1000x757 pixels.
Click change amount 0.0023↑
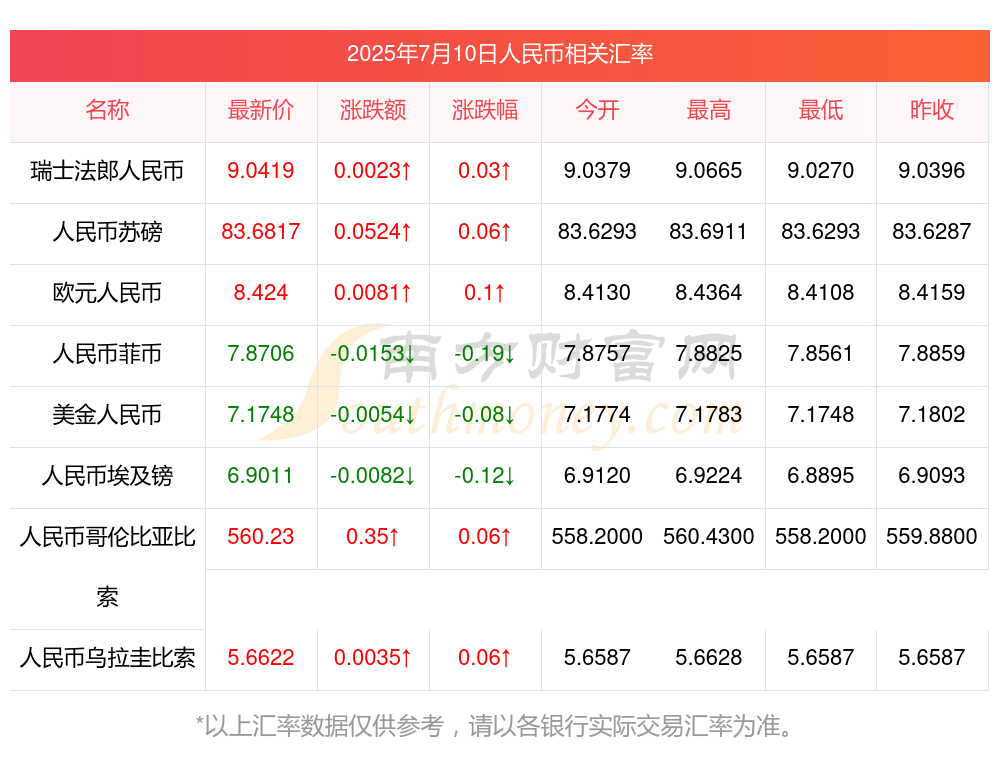point(373,171)
